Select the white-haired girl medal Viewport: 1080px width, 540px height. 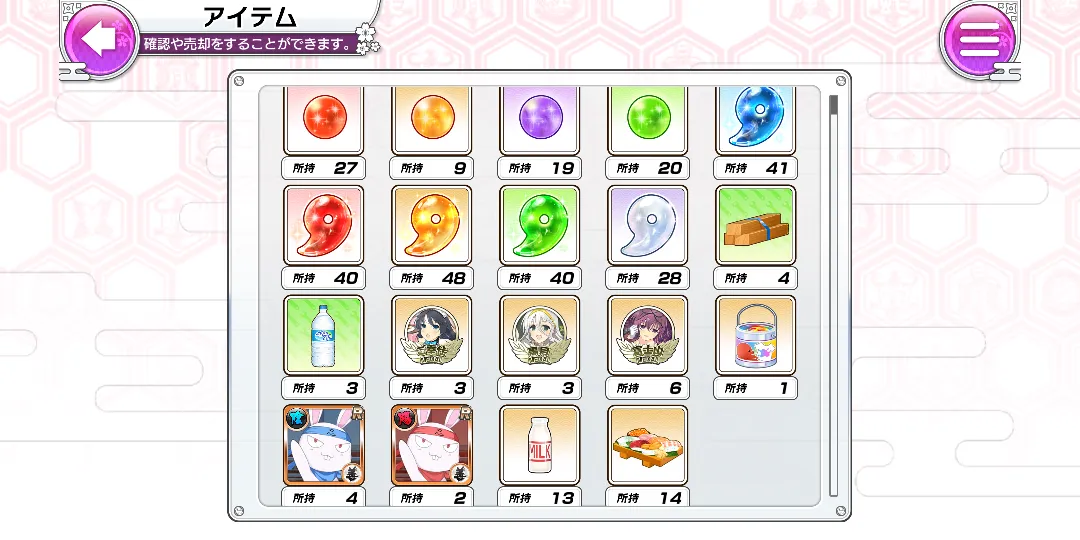click(x=539, y=335)
